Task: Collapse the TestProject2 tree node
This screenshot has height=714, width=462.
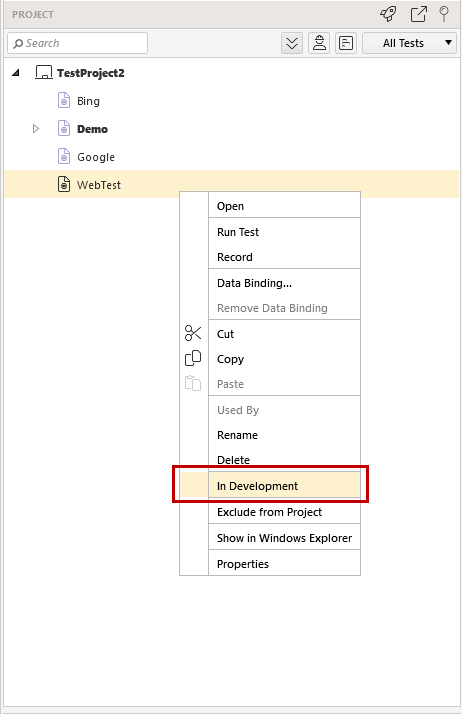Action: tap(16, 73)
